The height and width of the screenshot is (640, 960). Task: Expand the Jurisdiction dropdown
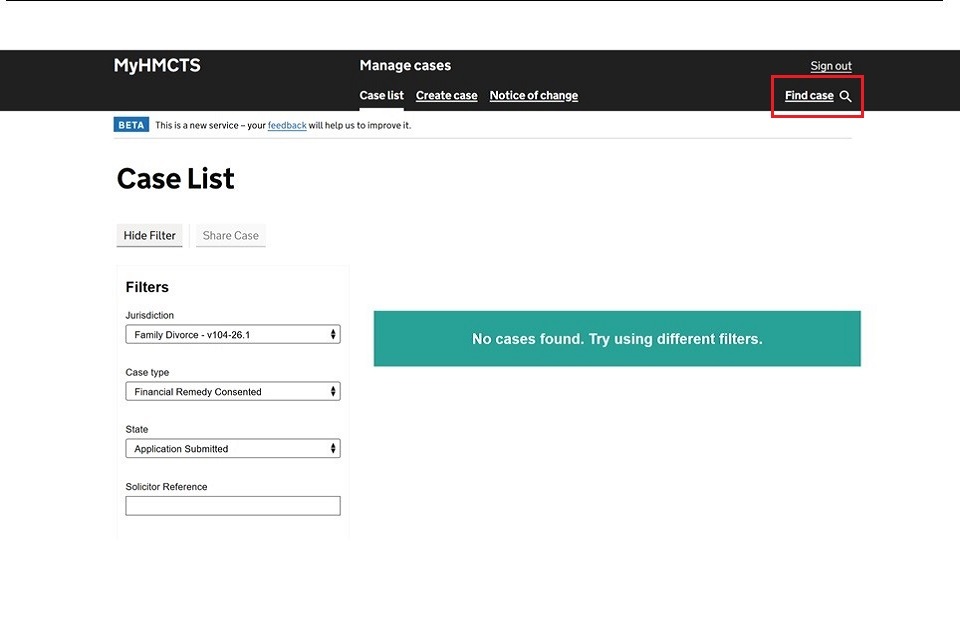[x=233, y=335]
